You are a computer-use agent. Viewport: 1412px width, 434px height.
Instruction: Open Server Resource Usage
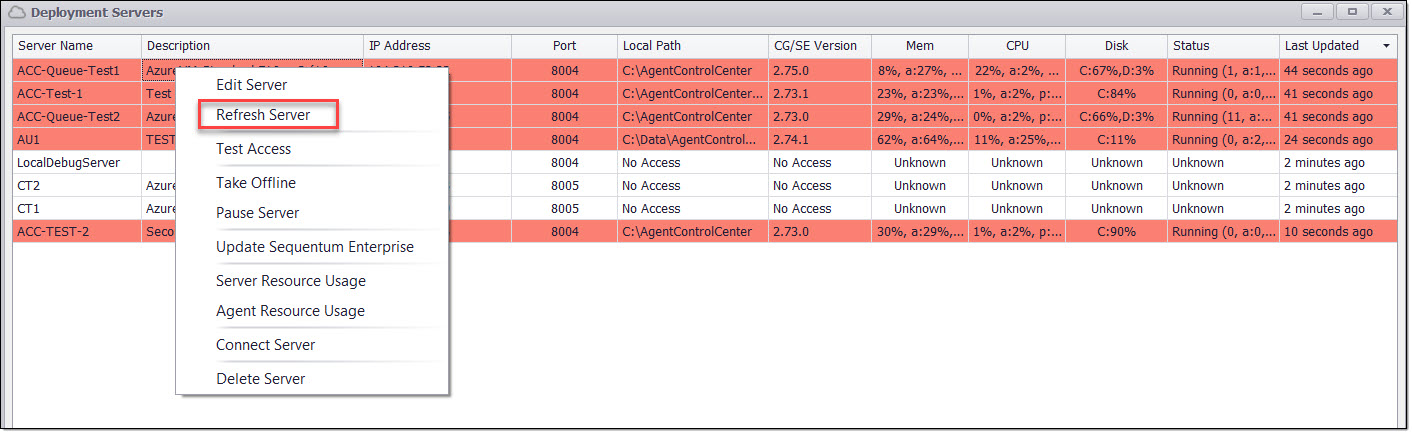[290, 281]
